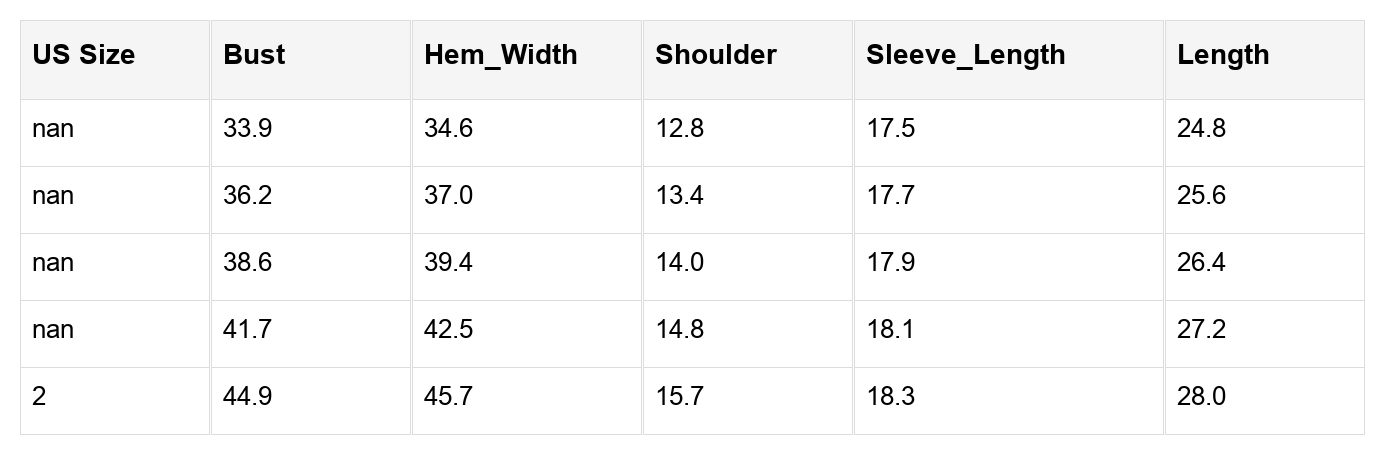Click the Hem_Width value 45.7
Screen dimensions: 1384x454
click(449, 397)
